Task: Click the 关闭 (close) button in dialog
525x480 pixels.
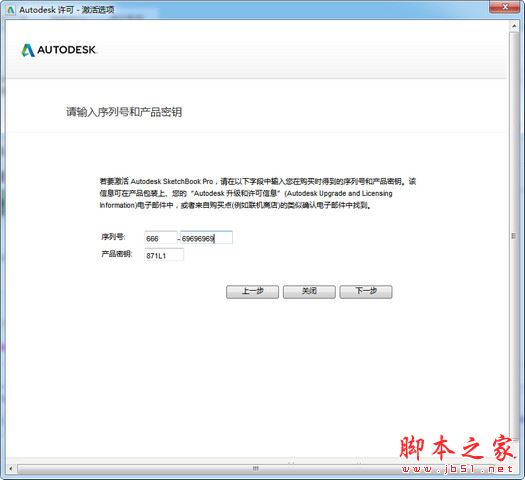Action: [309, 292]
